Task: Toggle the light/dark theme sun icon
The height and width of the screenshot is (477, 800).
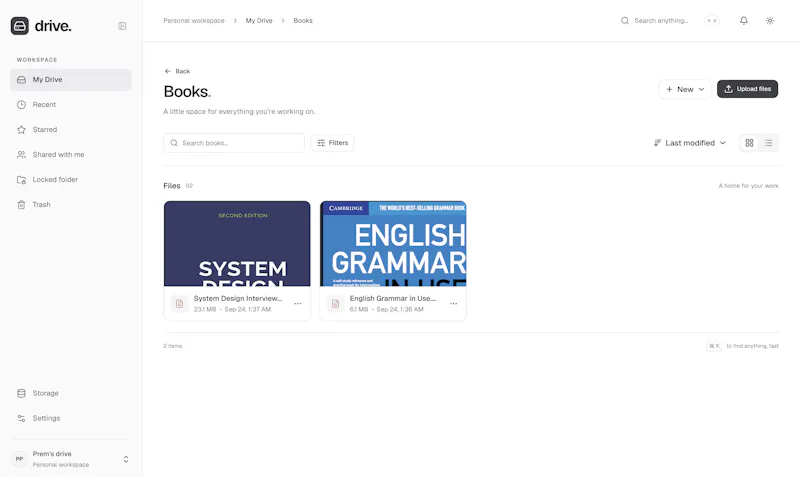Action: tap(770, 21)
